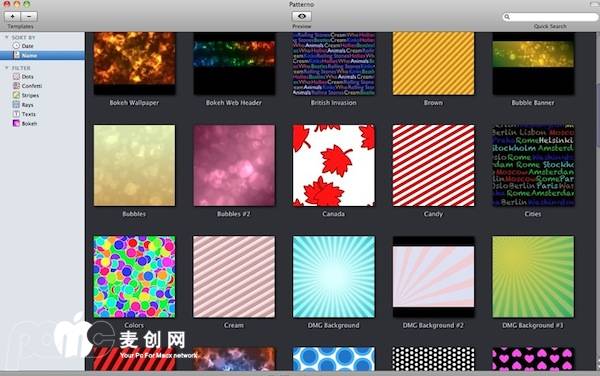
Task: Select the Canada maple leaf thumbnail
Action: point(334,165)
